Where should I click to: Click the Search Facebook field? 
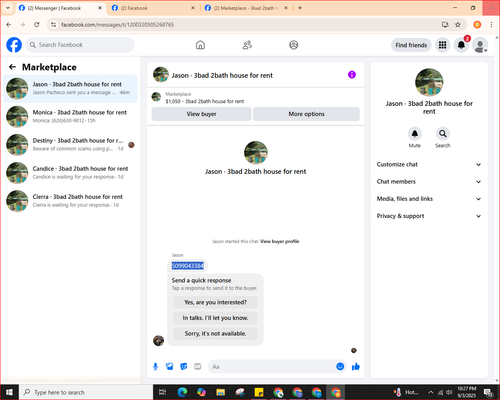[80, 45]
